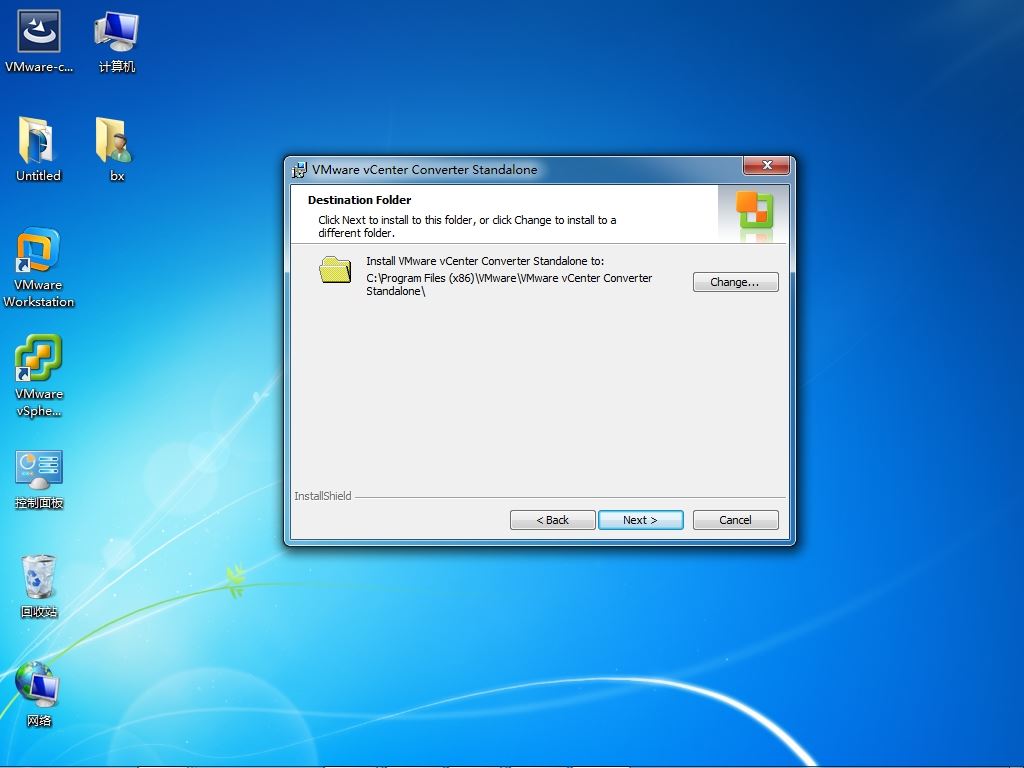This screenshot has height=768, width=1024.
Task: Click the installer icon in dialog title bar
Action: (x=299, y=170)
